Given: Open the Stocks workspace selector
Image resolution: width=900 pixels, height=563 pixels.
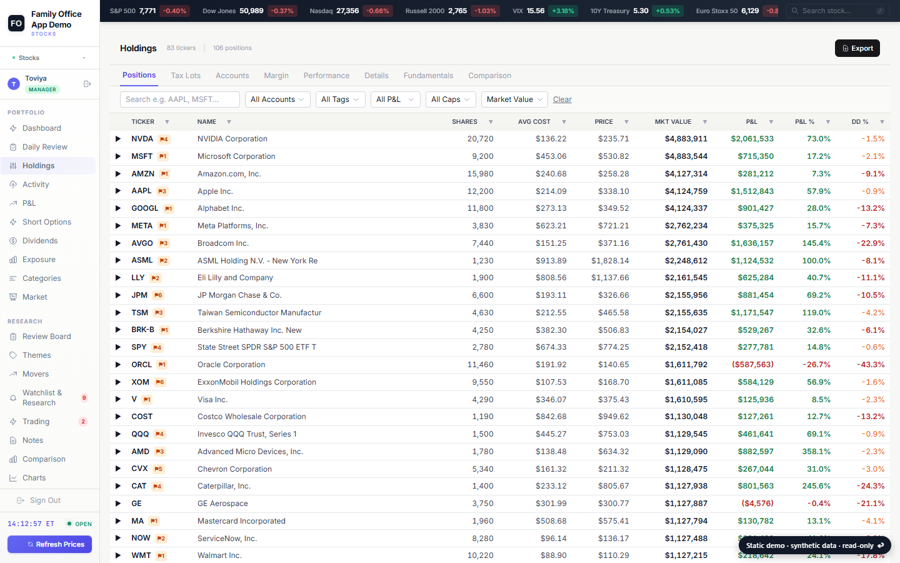Looking at the screenshot, I should click(49, 58).
